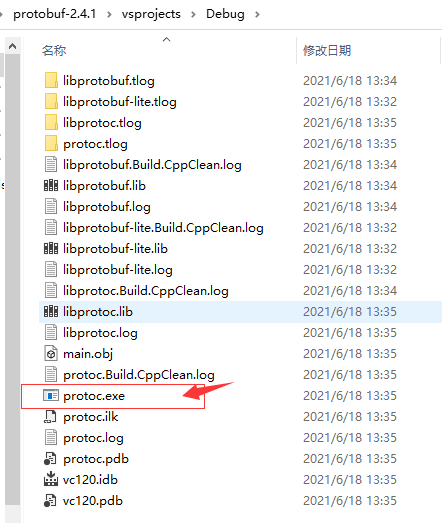This screenshot has height=523, width=442.
Task: Select the libprotobuf.tlog folder icon
Action: coord(51,80)
